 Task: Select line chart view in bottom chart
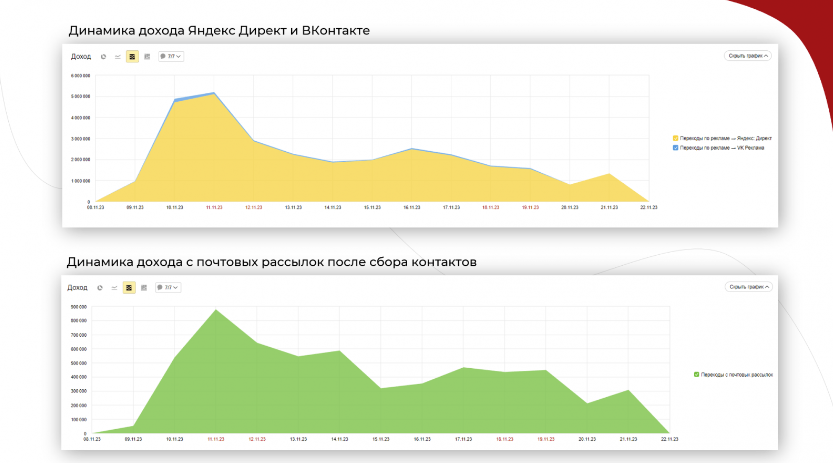[114, 287]
